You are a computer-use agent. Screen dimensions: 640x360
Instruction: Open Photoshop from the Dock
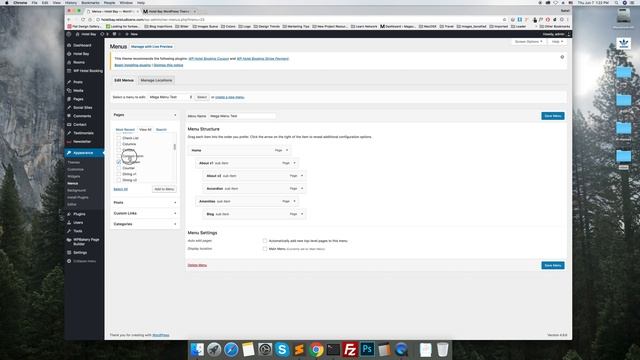point(367,349)
